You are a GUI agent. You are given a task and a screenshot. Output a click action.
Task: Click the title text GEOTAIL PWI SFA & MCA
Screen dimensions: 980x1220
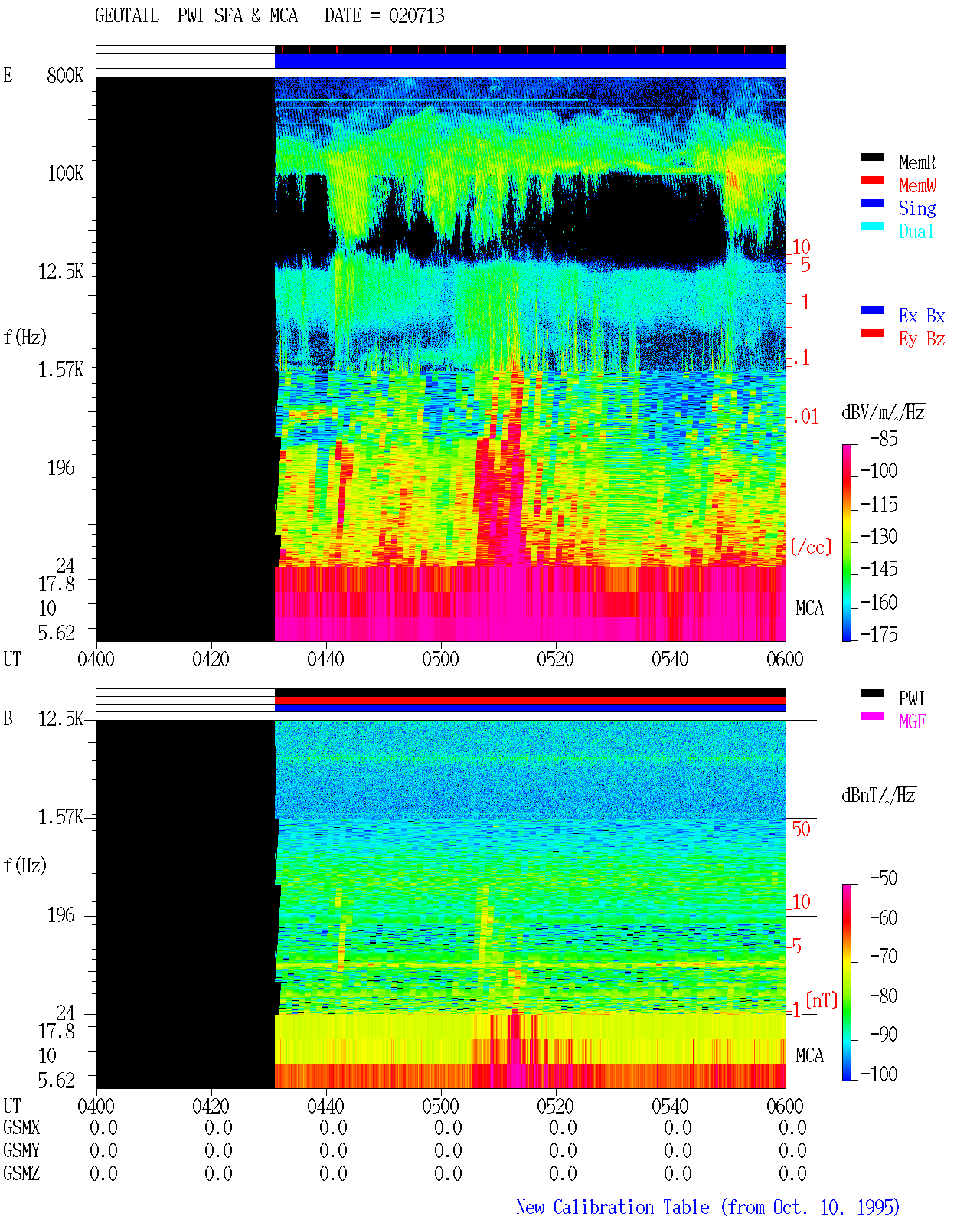pos(196,15)
